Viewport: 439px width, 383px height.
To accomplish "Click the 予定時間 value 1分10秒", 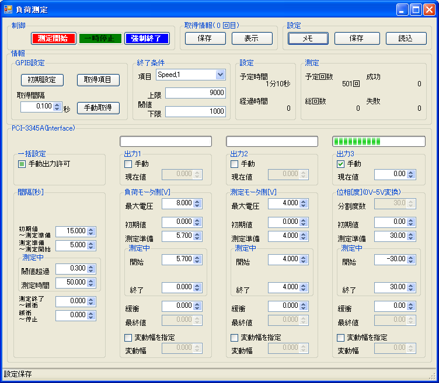I will (277, 84).
